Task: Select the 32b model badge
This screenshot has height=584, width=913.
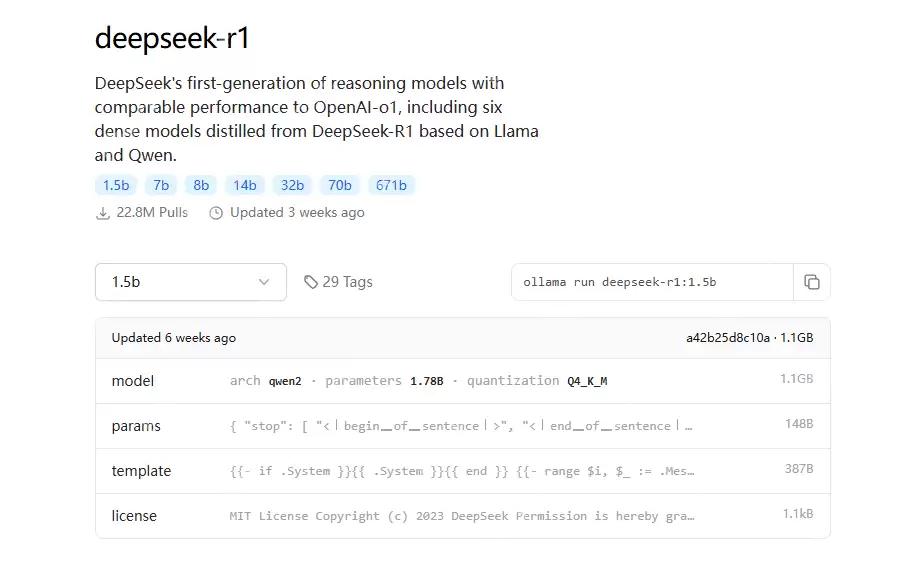Action: click(292, 185)
